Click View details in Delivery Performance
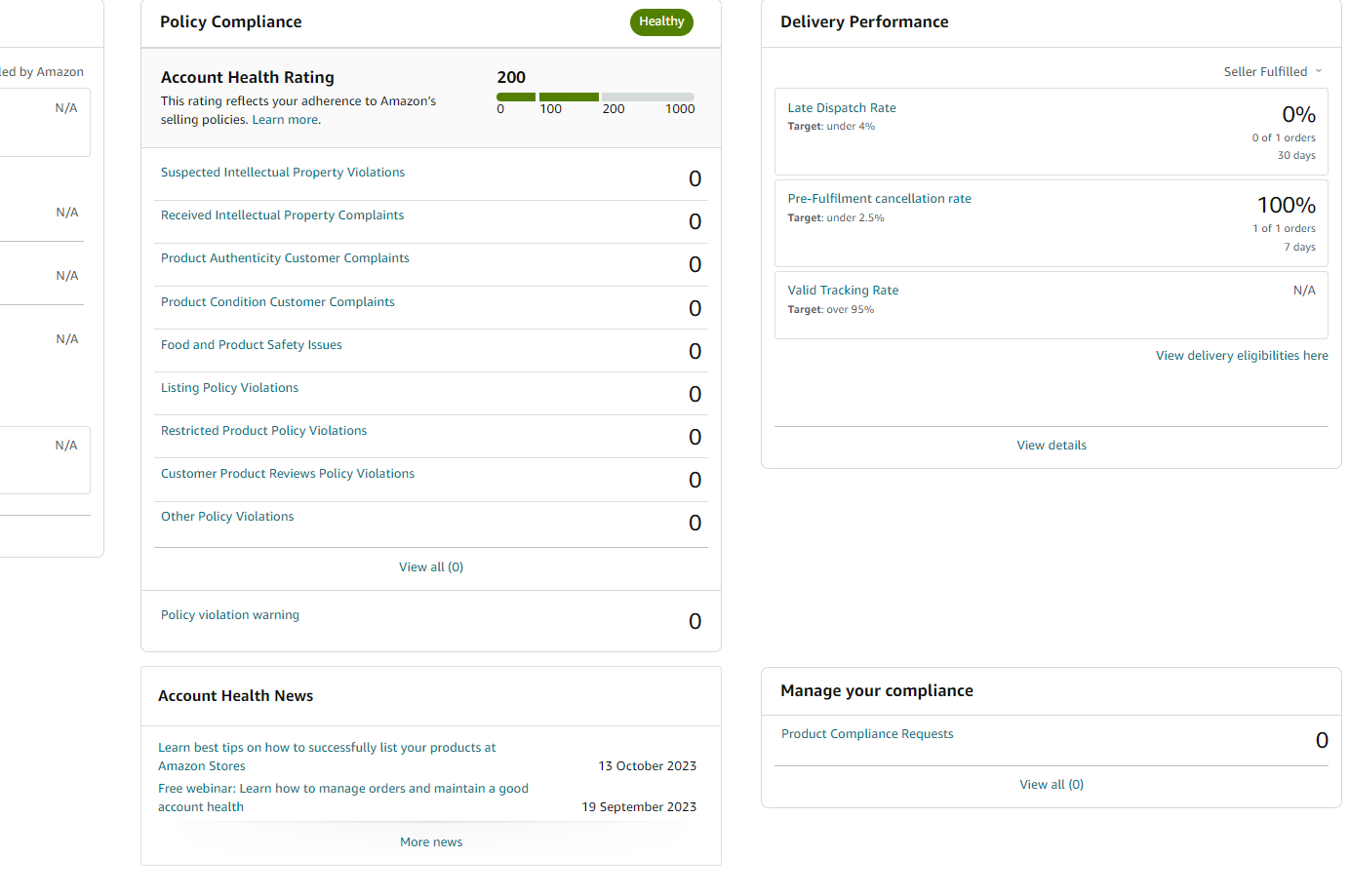 click(1052, 446)
